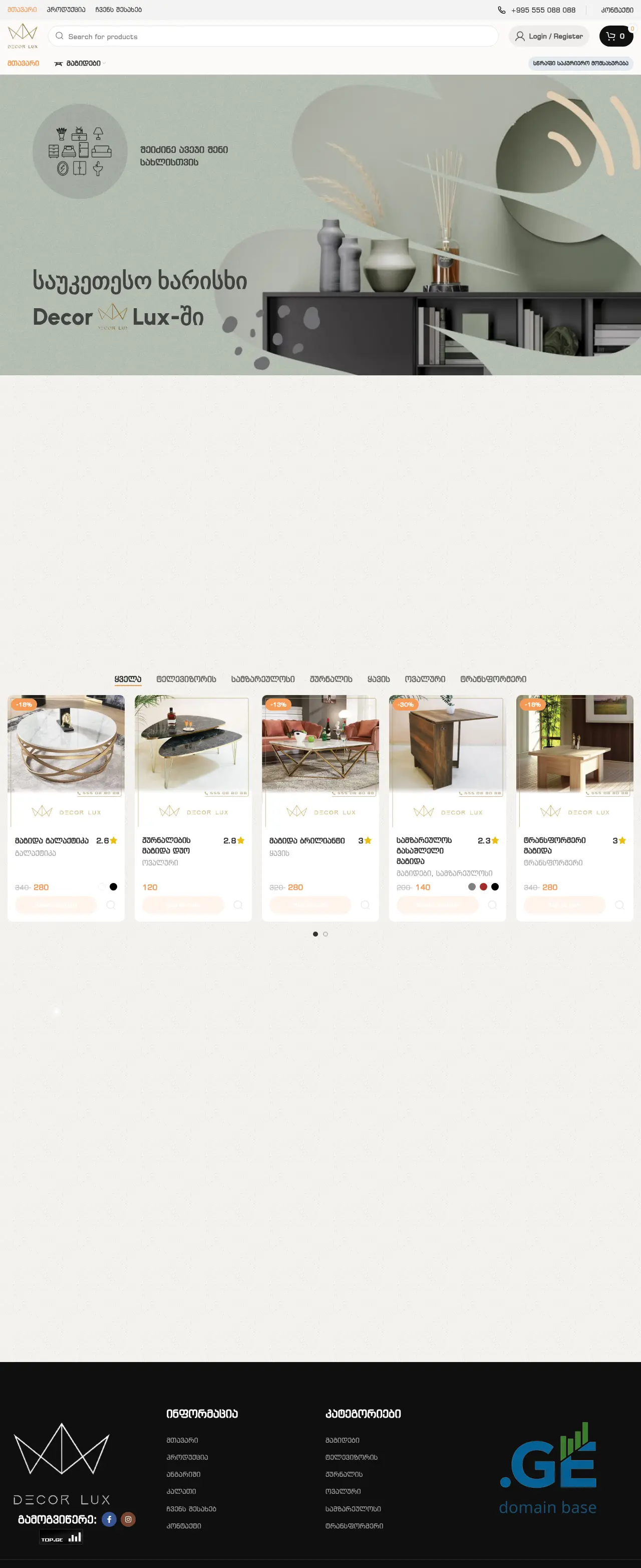Click the phone icon beside +995 number

[502, 10]
